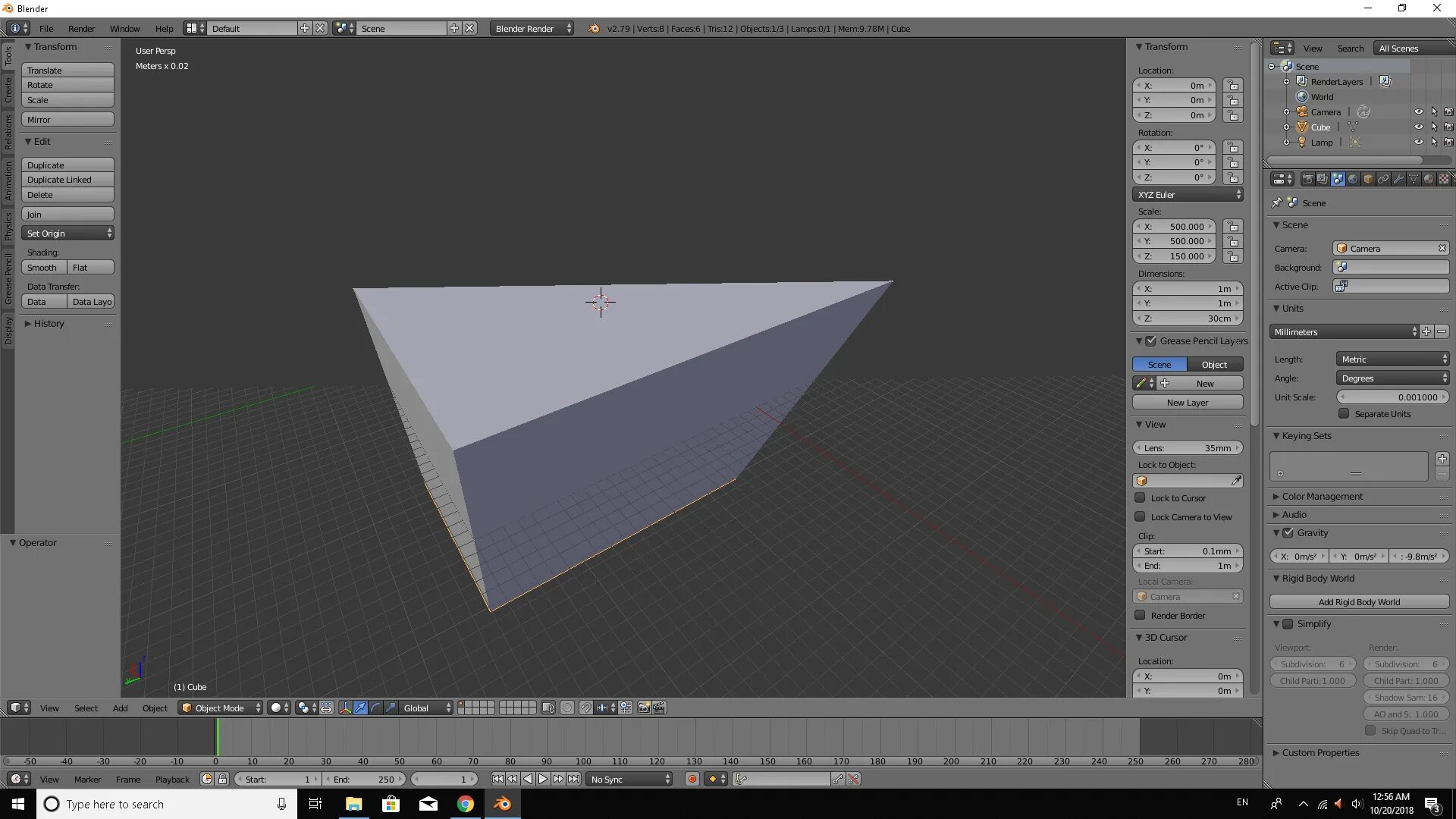This screenshot has width=1456, height=819.
Task: Click the Unit Scale value field
Action: click(x=1393, y=397)
